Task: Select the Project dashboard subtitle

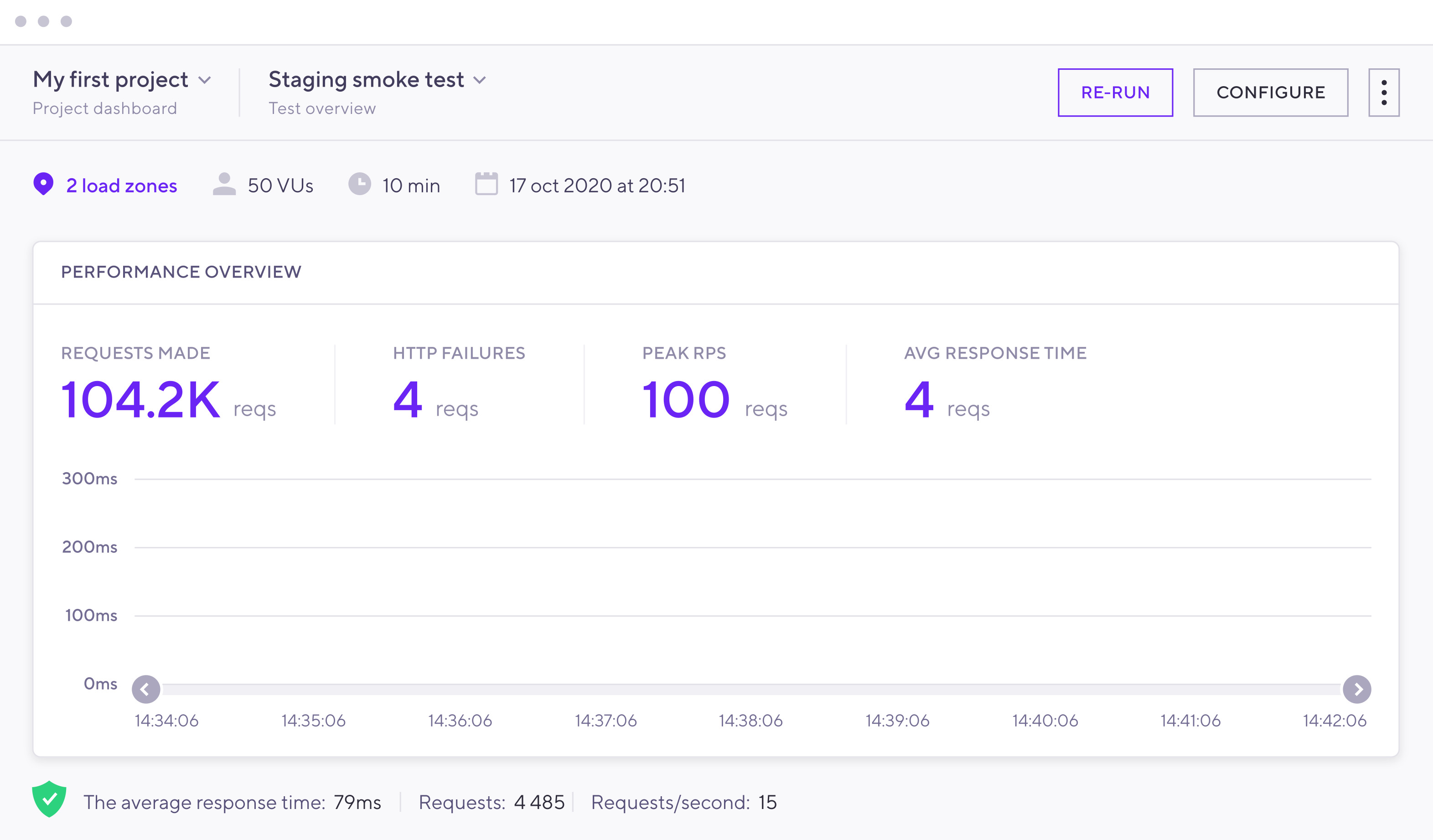Action: pyautogui.click(x=104, y=108)
